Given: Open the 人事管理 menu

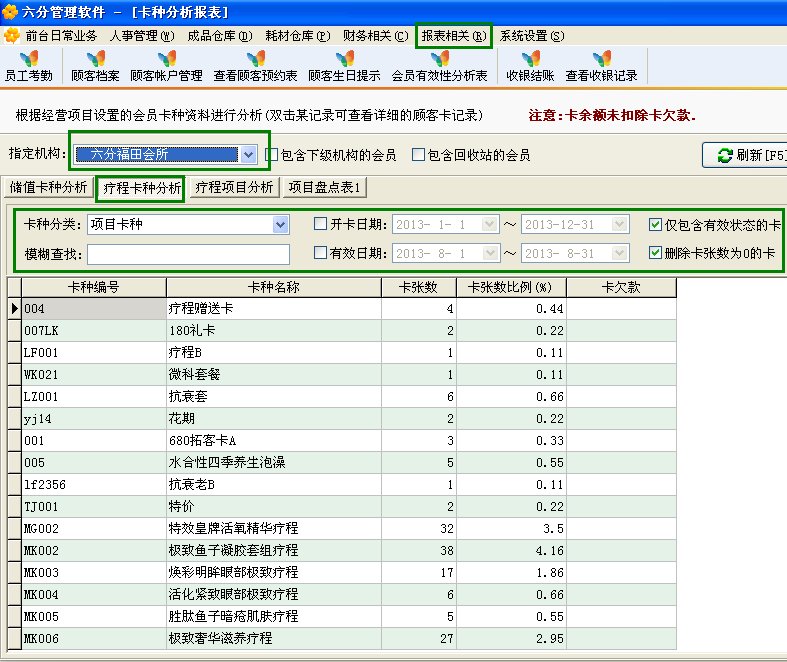Looking at the screenshot, I should pyautogui.click(x=142, y=36).
